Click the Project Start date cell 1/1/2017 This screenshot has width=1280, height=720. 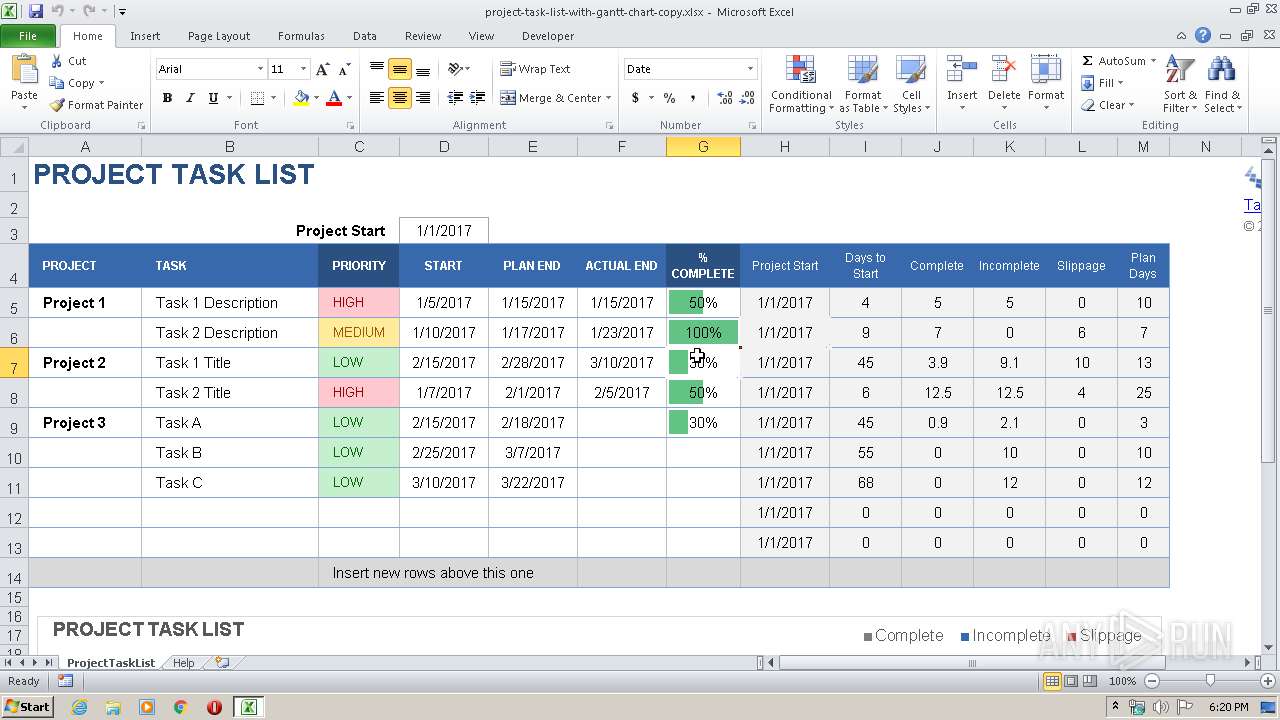coord(444,230)
